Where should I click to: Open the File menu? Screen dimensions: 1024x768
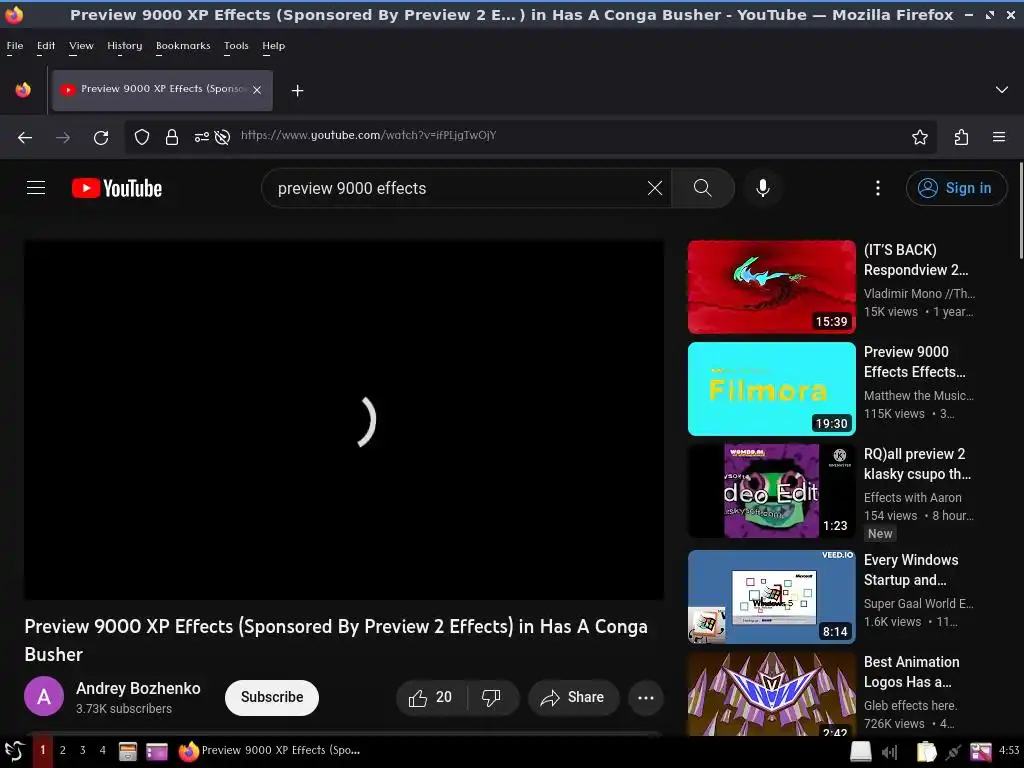click(x=14, y=46)
